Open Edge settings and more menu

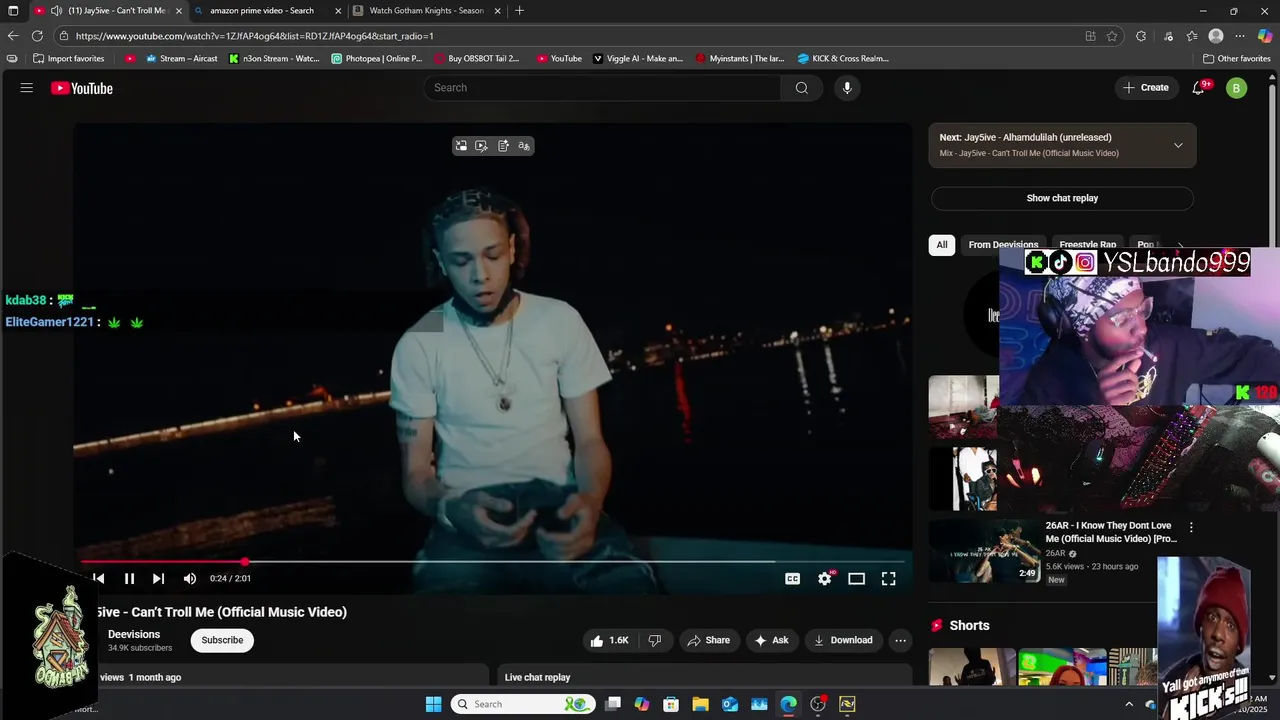point(1240,36)
